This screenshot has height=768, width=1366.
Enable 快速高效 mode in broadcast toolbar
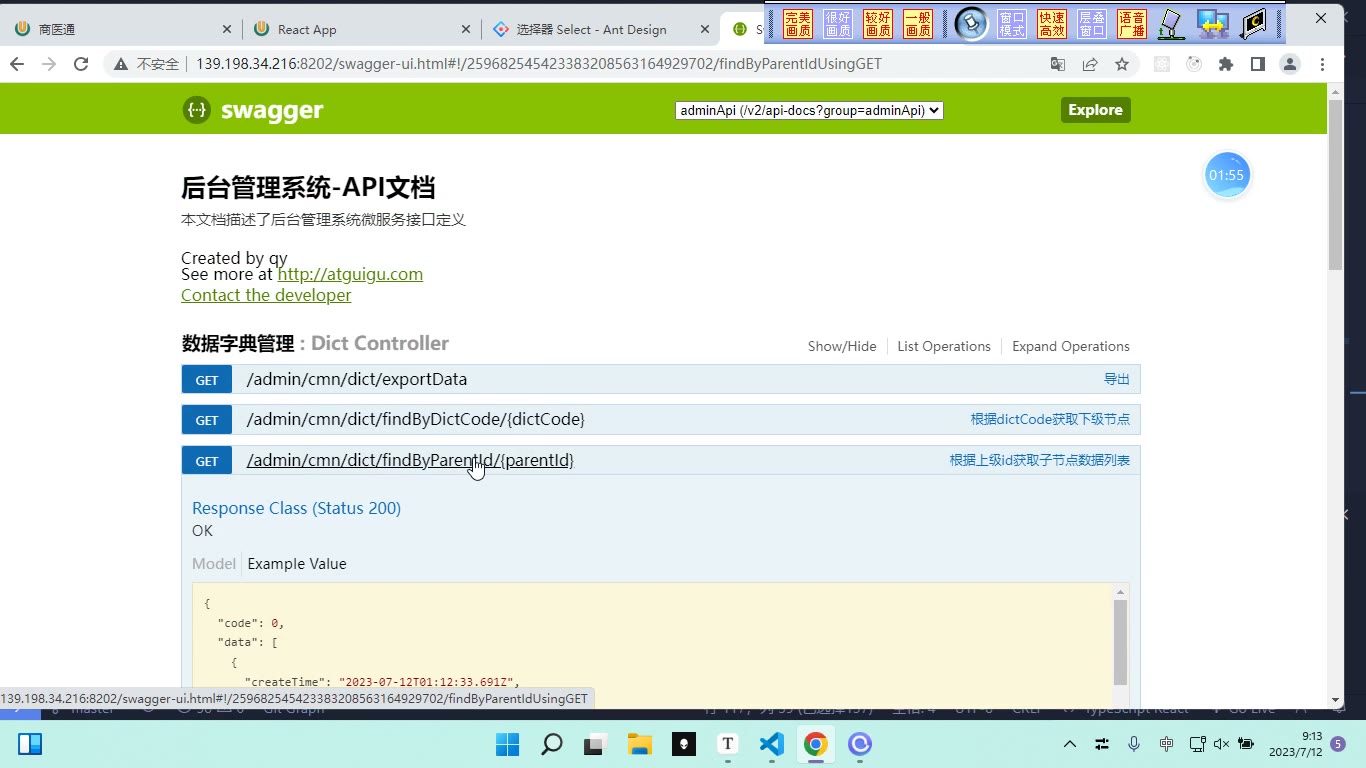tap(1052, 24)
